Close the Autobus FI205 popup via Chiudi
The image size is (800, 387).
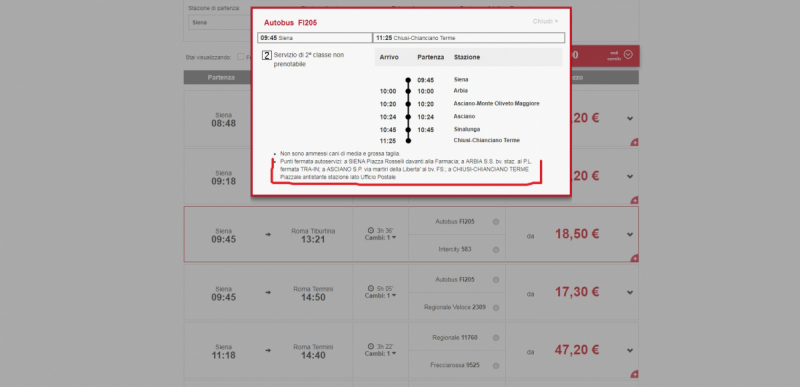(545, 21)
